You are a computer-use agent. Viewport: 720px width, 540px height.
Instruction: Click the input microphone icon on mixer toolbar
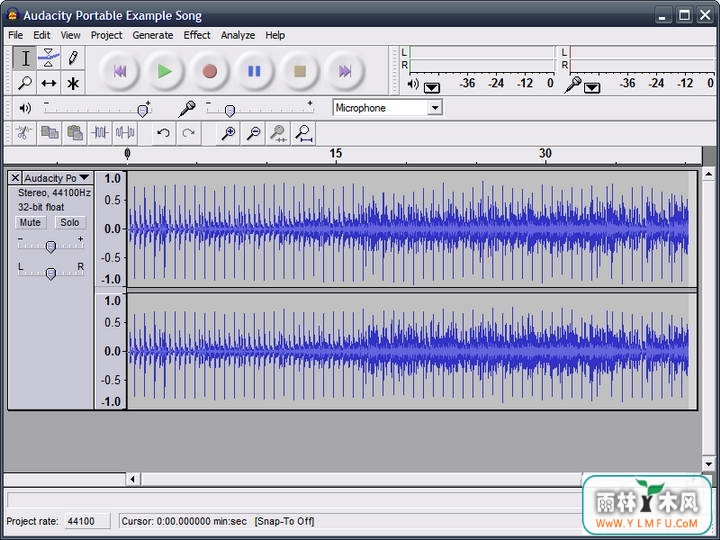coord(186,108)
